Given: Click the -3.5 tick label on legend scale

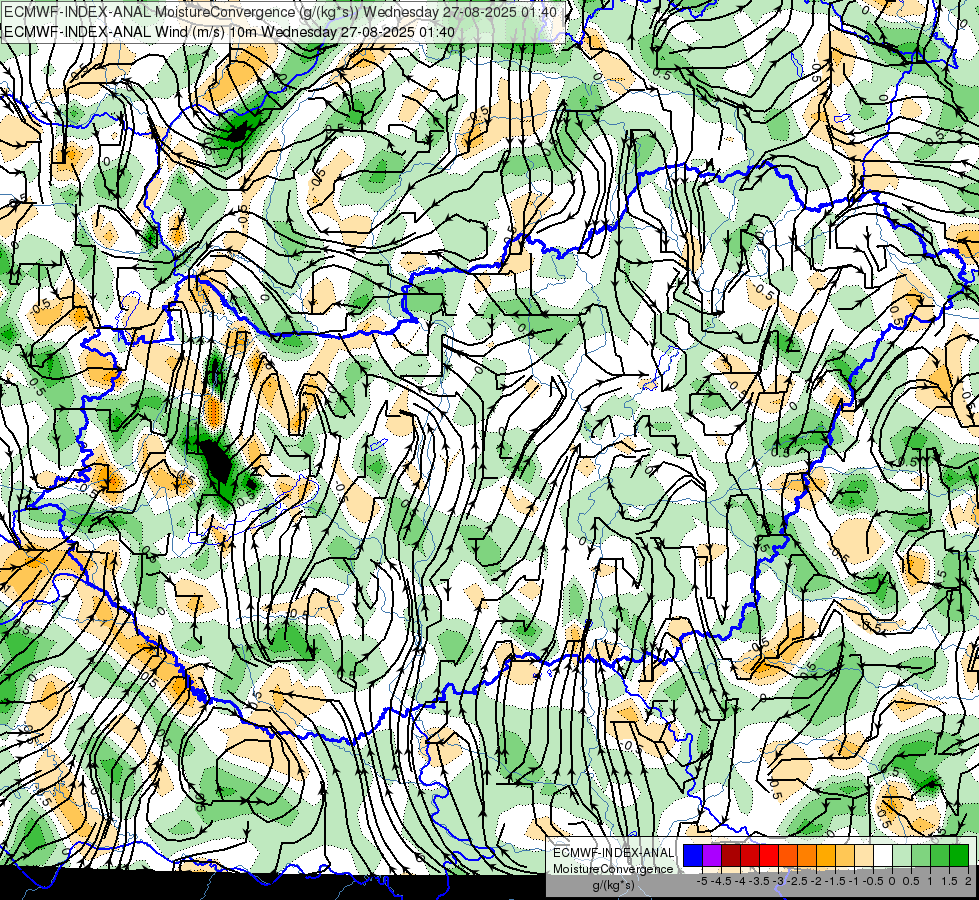Looking at the screenshot, I should point(759,881).
